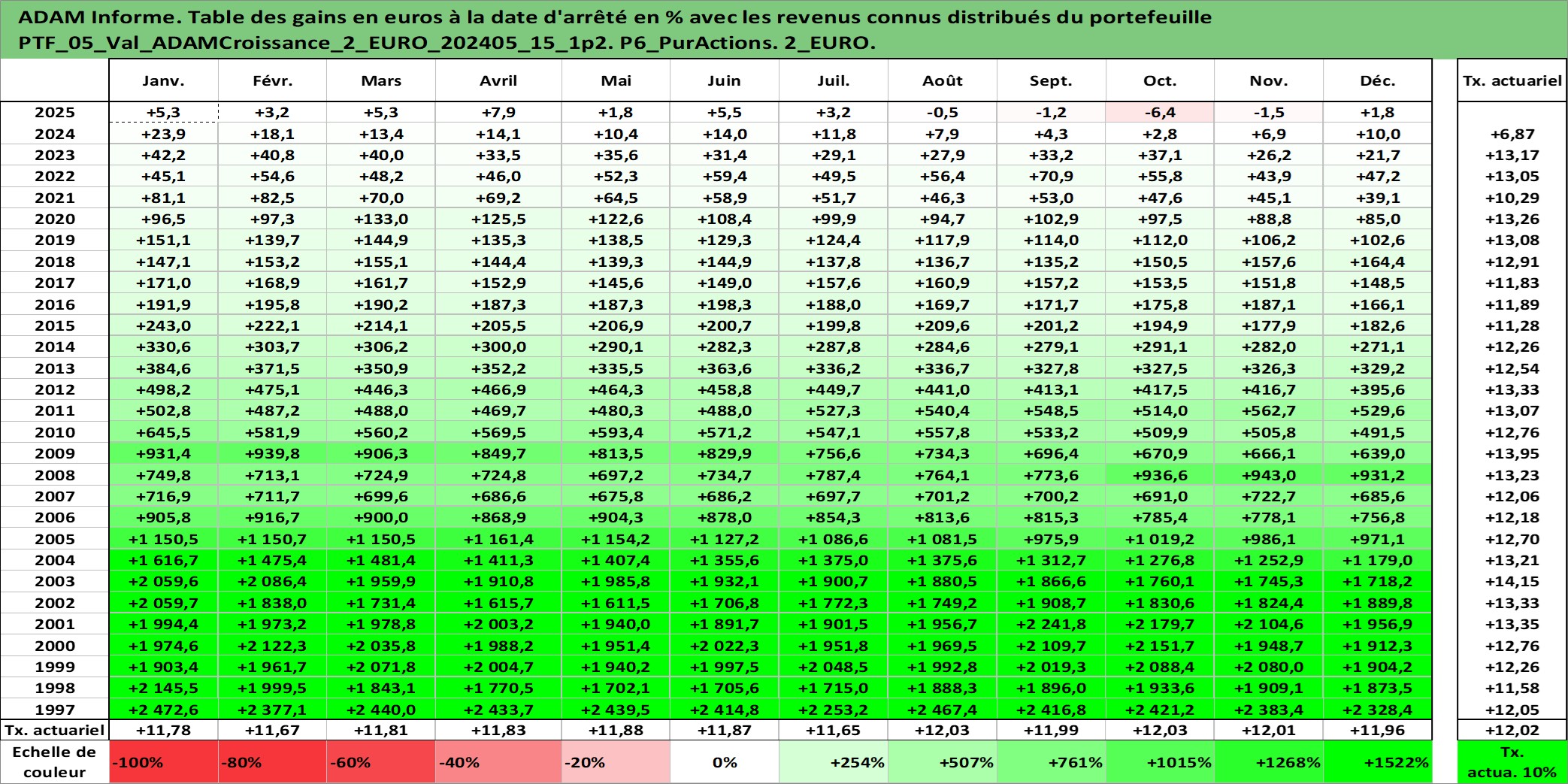
Task: Select the -20% light pink scale swatch
Action: coord(616,762)
